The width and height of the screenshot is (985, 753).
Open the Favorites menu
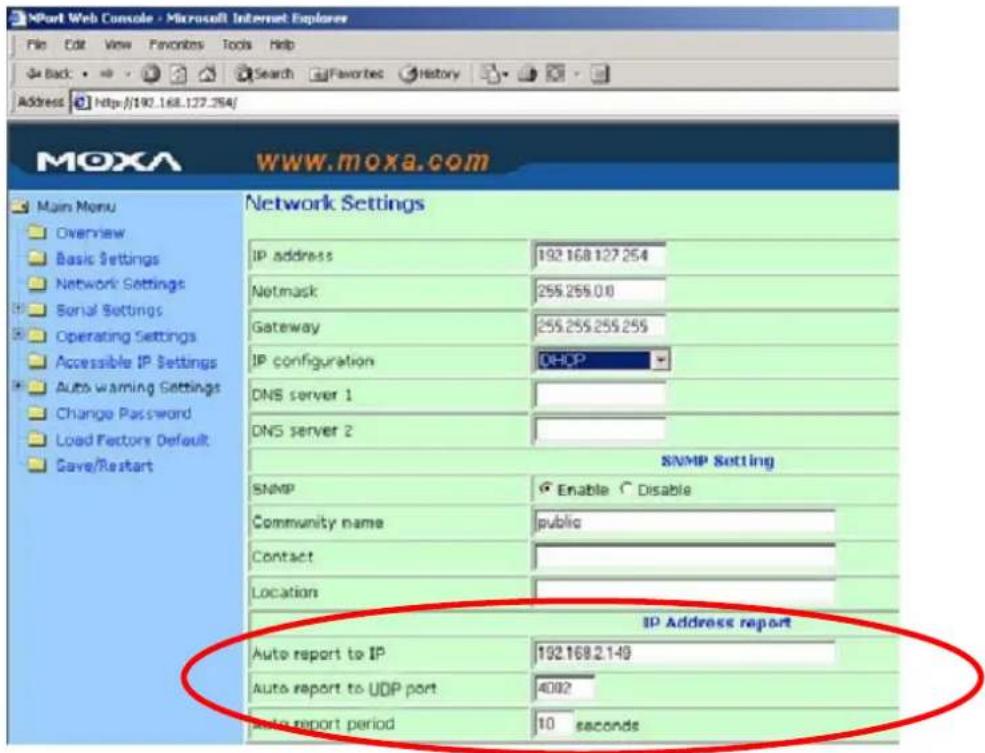[176, 45]
